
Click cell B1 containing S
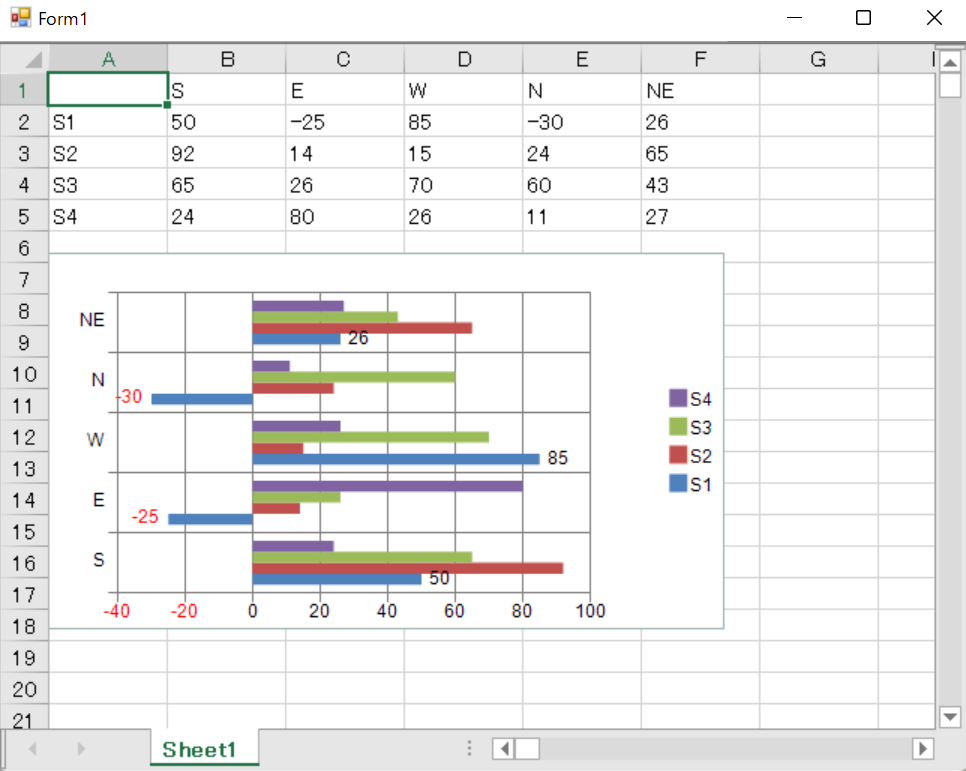click(x=227, y=91)
